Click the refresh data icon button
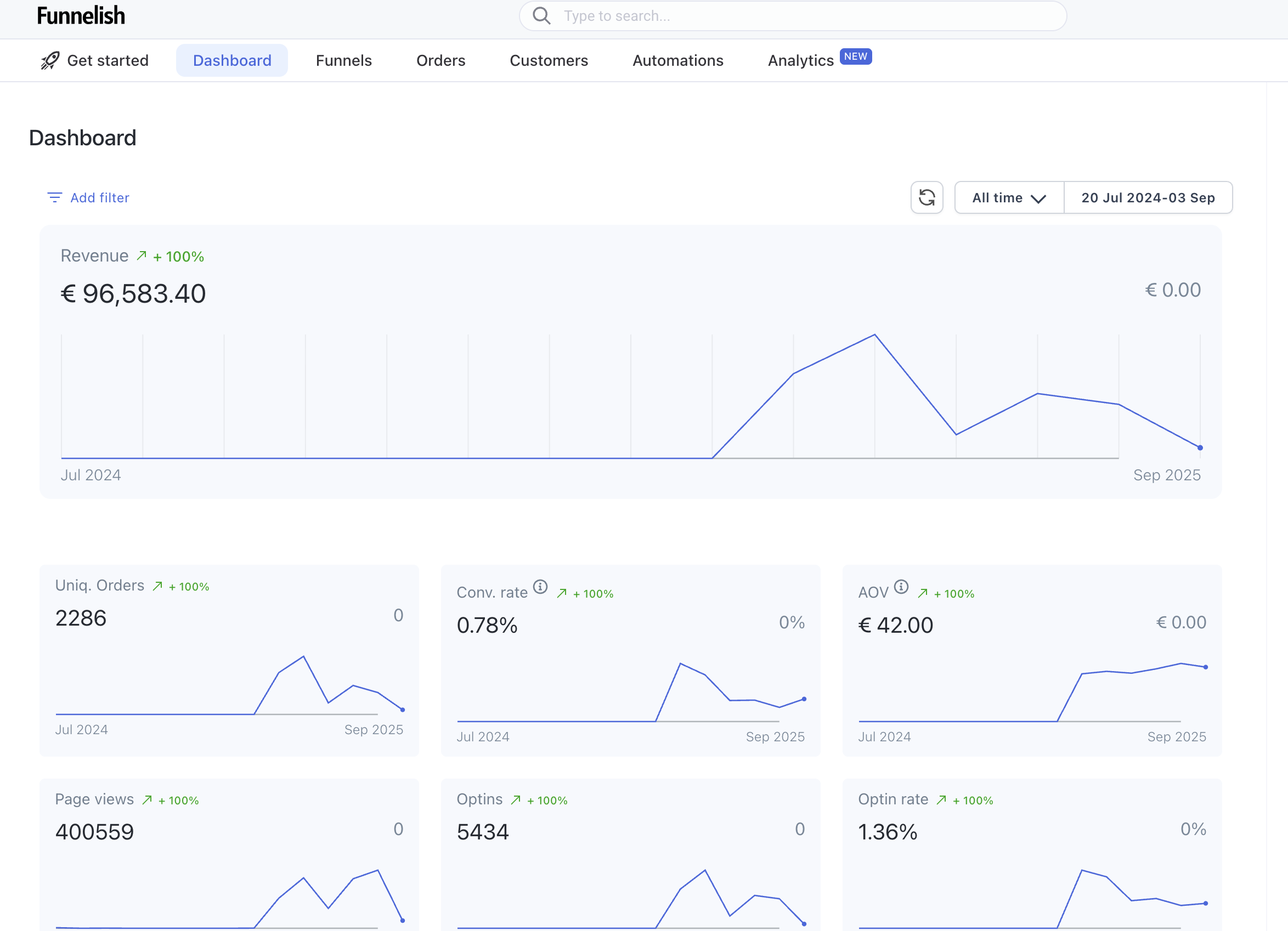The width and height of the screenshot is (1288, 931). click(927, 197)
